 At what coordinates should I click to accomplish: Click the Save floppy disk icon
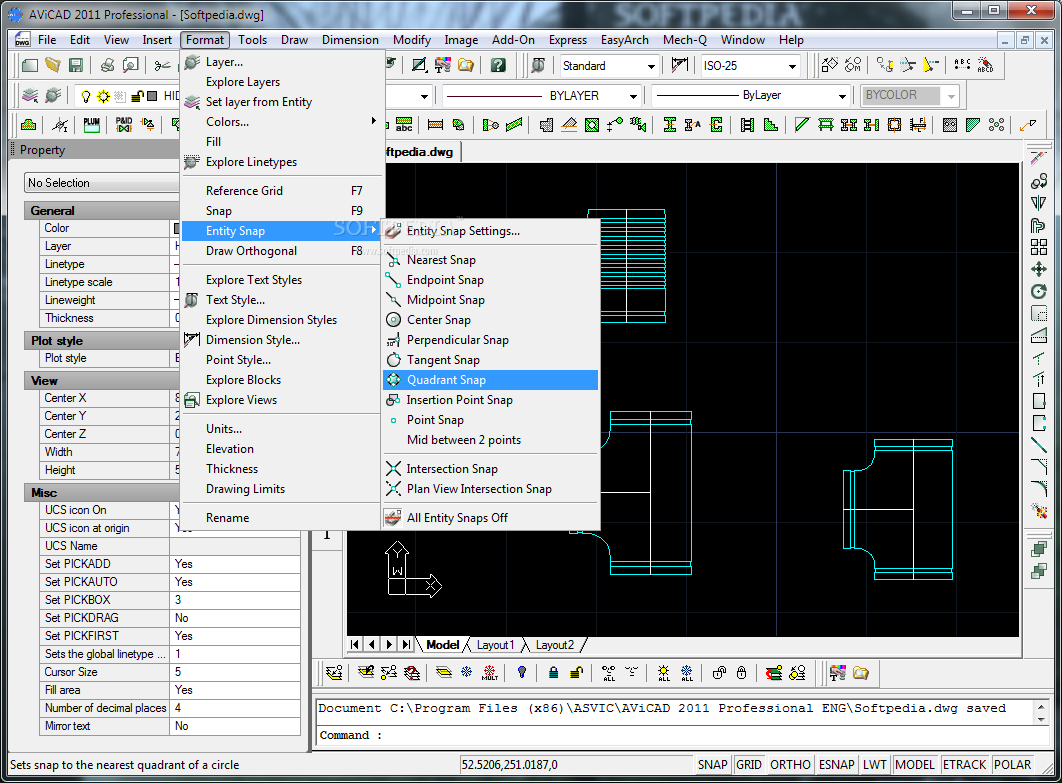point(76,65)
